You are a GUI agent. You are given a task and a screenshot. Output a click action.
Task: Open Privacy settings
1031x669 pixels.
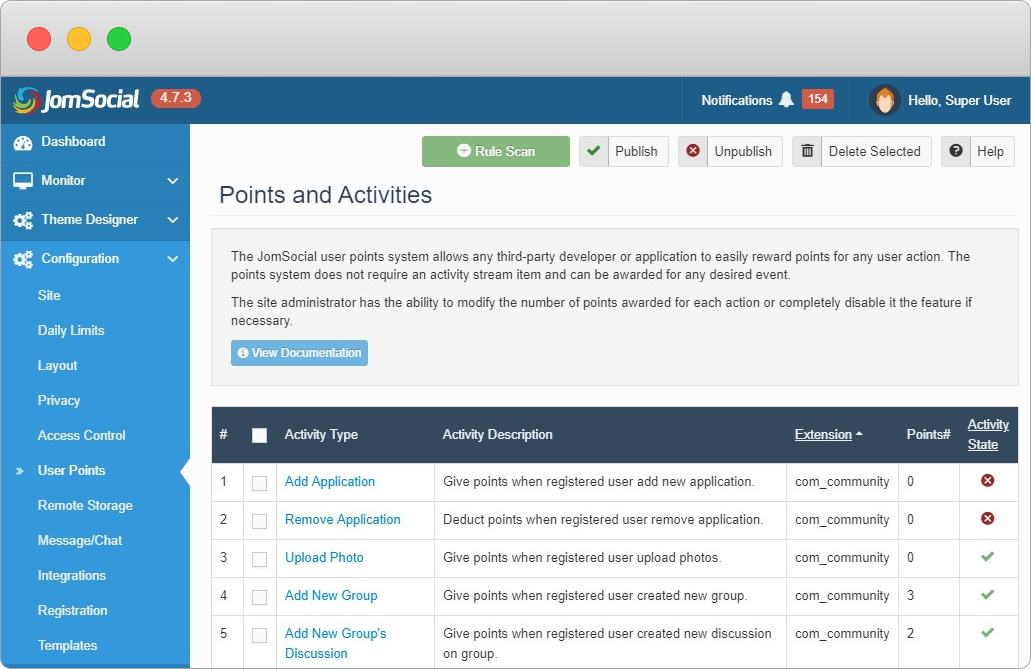tap(59, 401)
